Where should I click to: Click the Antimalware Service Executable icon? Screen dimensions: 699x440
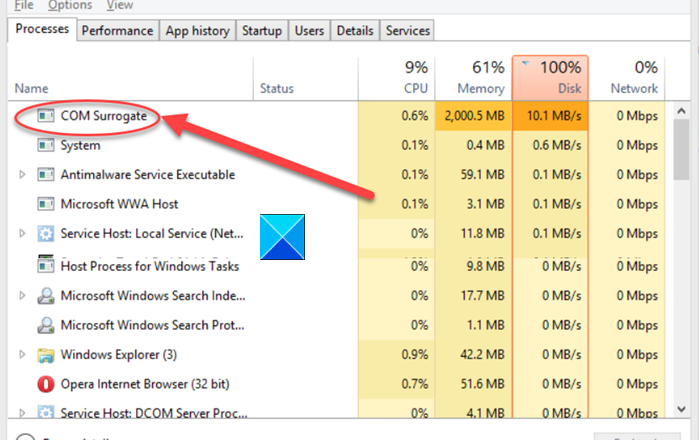(x=45, y=175)
